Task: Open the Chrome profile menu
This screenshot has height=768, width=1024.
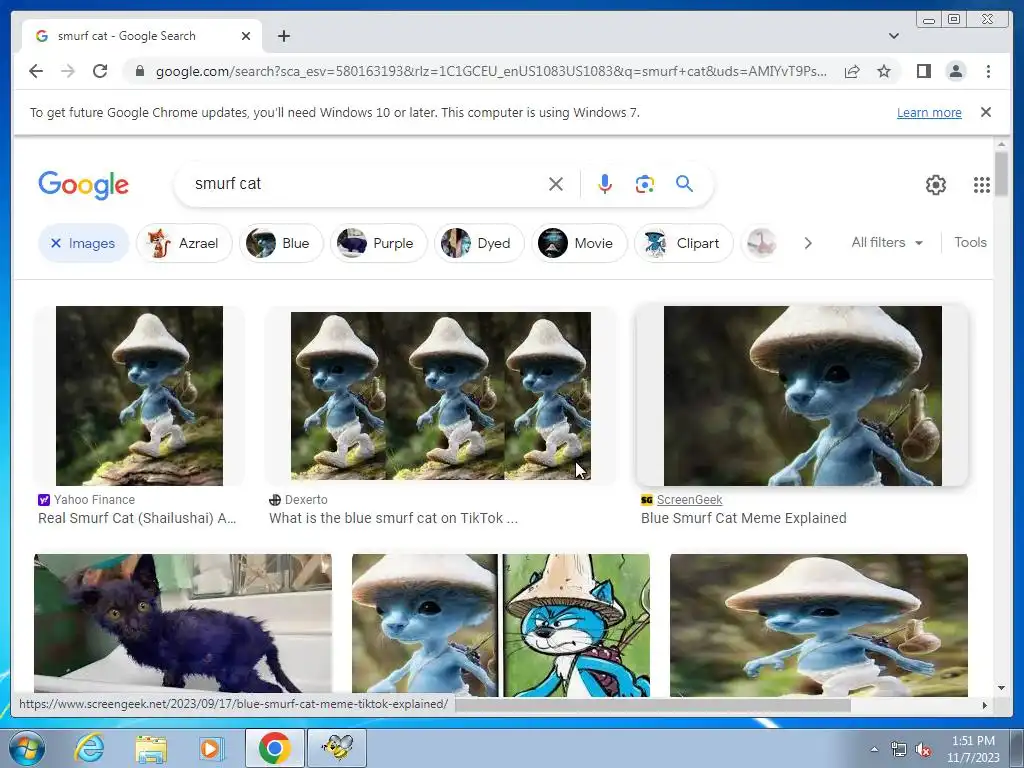Action: [x=955, y=71]
